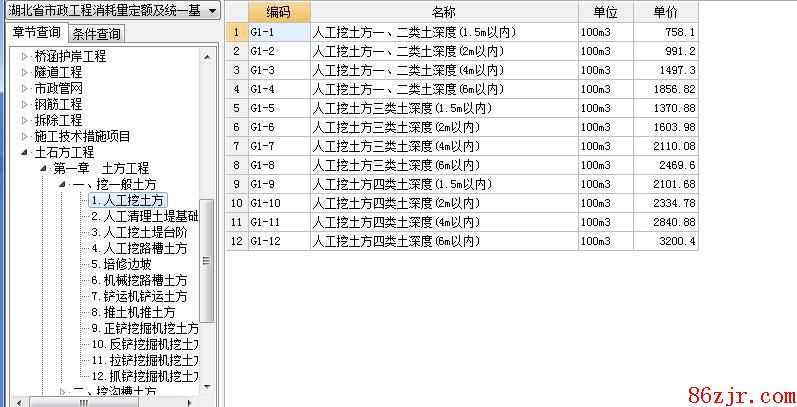Click the 编码 column header
The image size is (797, 407).
(x=278, y=12)
